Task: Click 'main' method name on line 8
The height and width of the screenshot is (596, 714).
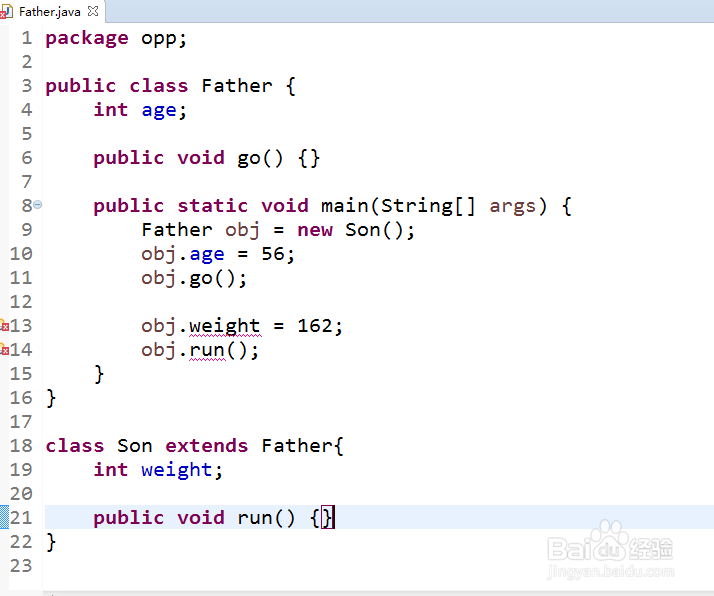Action: point(345,206)
